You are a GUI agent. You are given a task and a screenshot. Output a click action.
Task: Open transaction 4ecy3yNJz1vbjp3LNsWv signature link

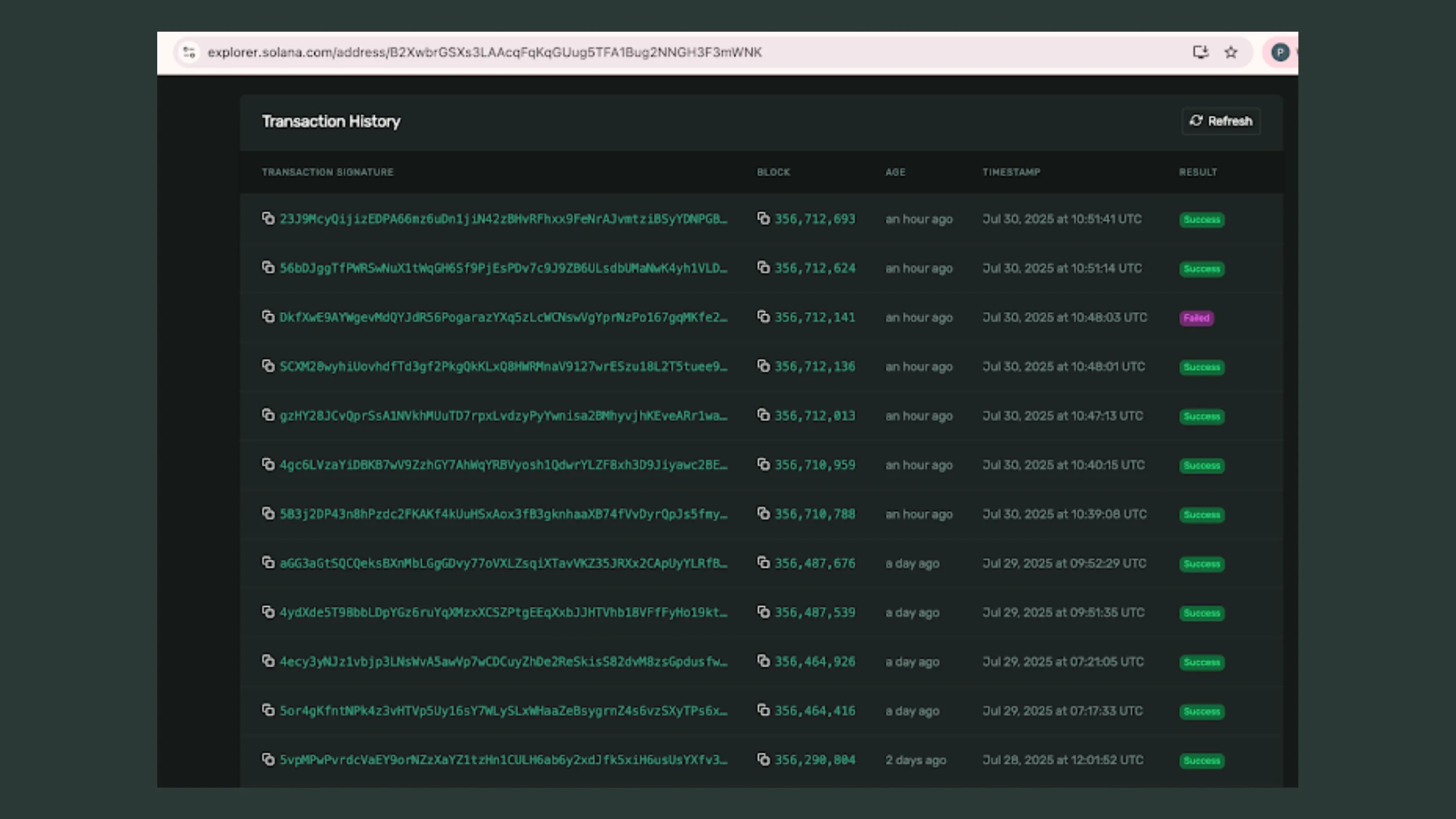[x=504, y=661]
